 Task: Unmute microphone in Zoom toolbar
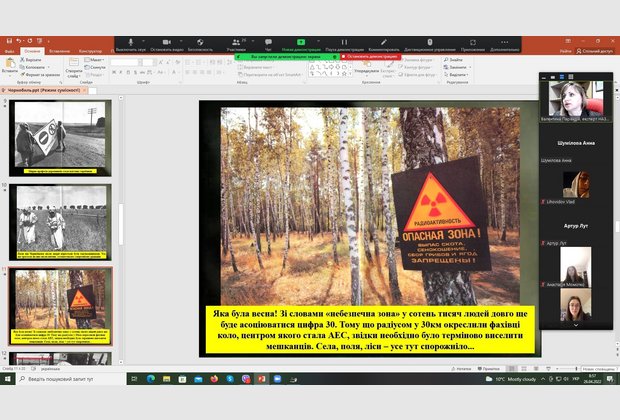[x=130, y=43]
